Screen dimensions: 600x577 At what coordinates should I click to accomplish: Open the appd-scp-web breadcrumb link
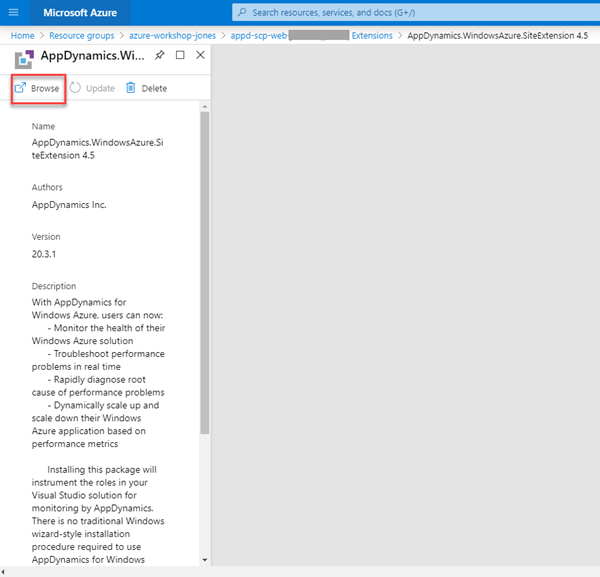pos(260,36)
